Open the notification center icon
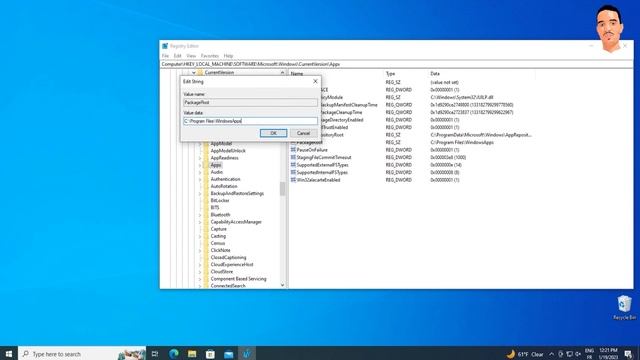The image size is (640, 360). (629, 354)
